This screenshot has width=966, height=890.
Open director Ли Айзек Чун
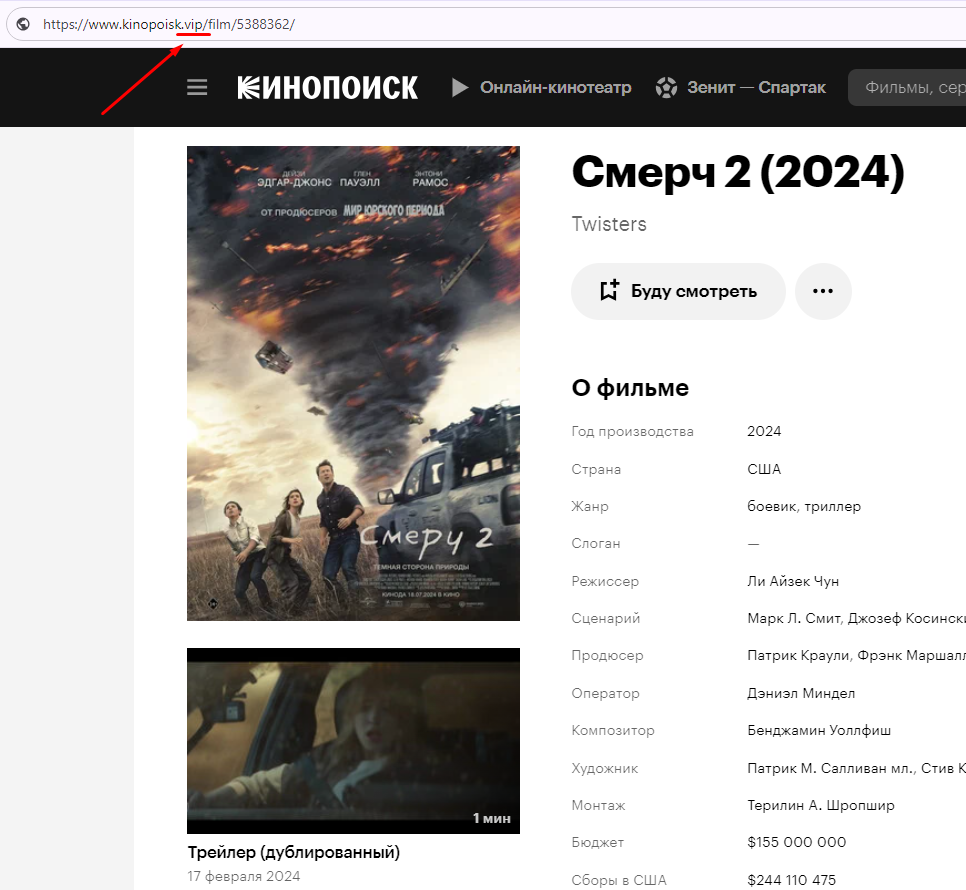(x=793, y=581)
